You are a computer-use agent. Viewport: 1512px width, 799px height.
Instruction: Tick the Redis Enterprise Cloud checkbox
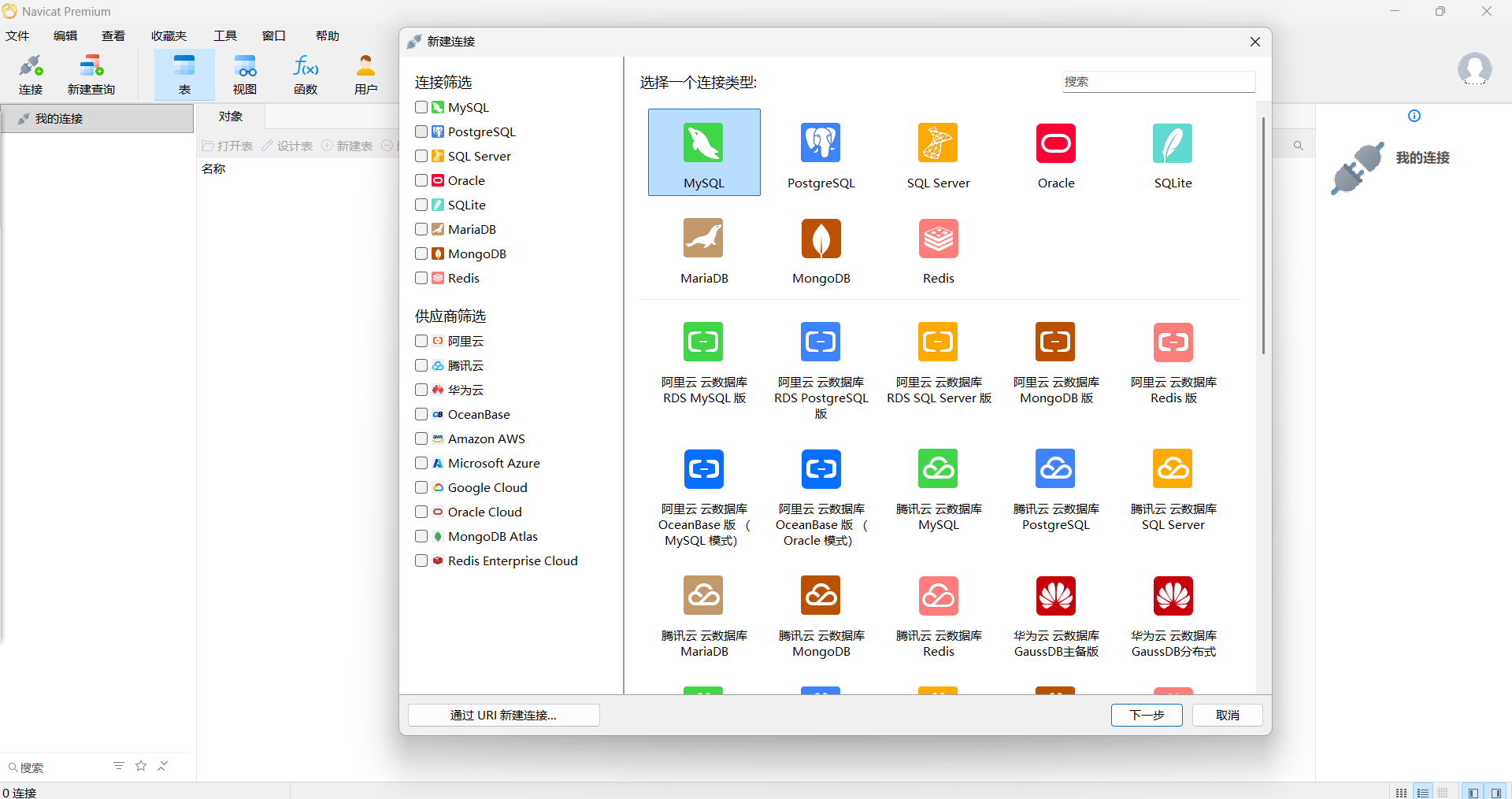point(421,560)
